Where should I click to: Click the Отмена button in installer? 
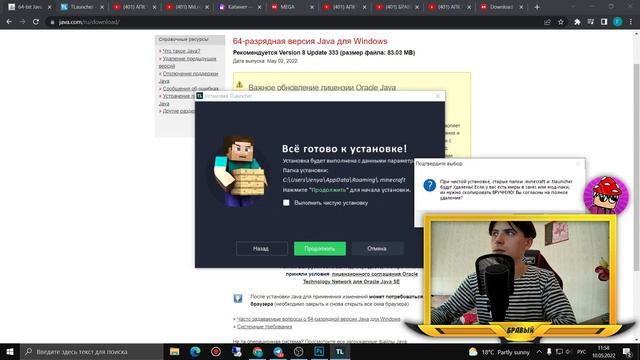pyautogui.click(x=377, y=249)
